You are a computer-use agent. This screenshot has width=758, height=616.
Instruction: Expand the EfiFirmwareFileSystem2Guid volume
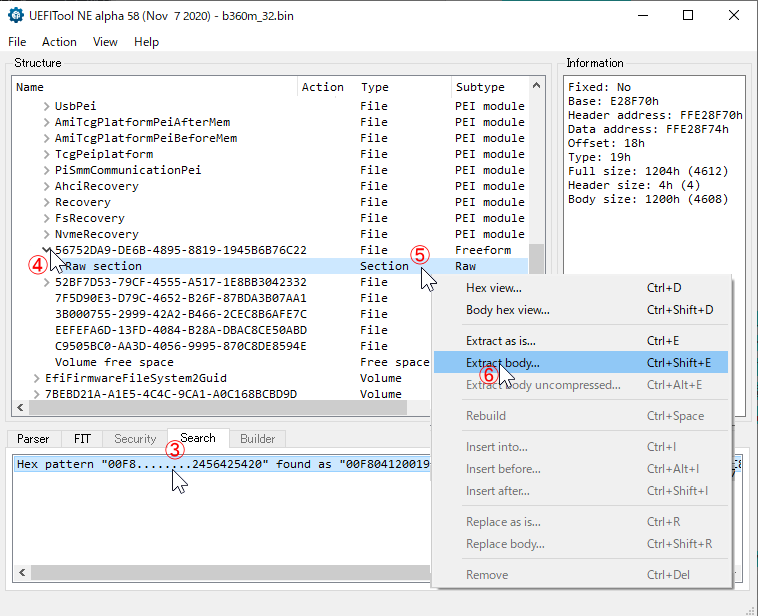tap(36, 378)
